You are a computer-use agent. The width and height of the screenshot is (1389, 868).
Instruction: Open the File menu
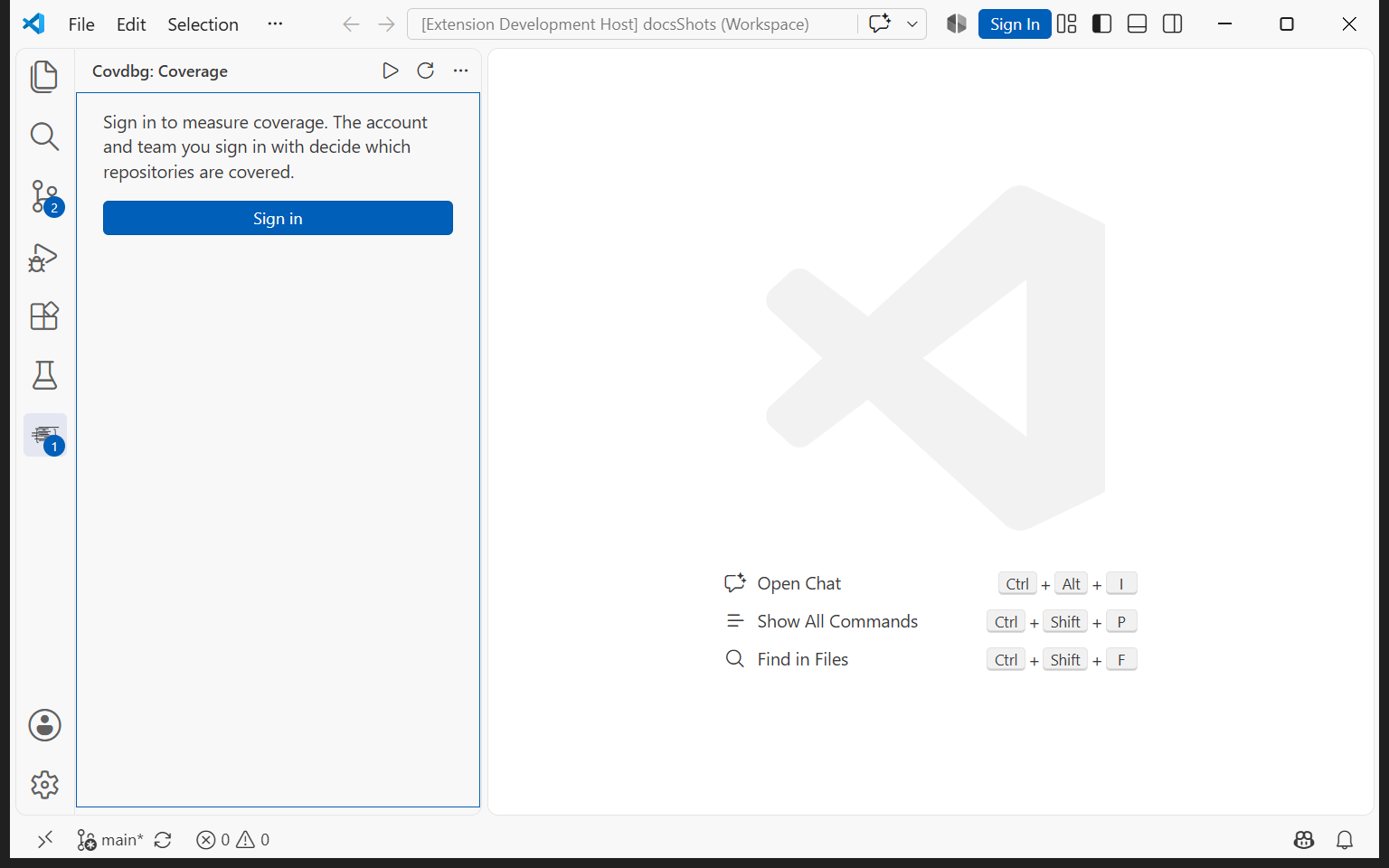(81, 24)
